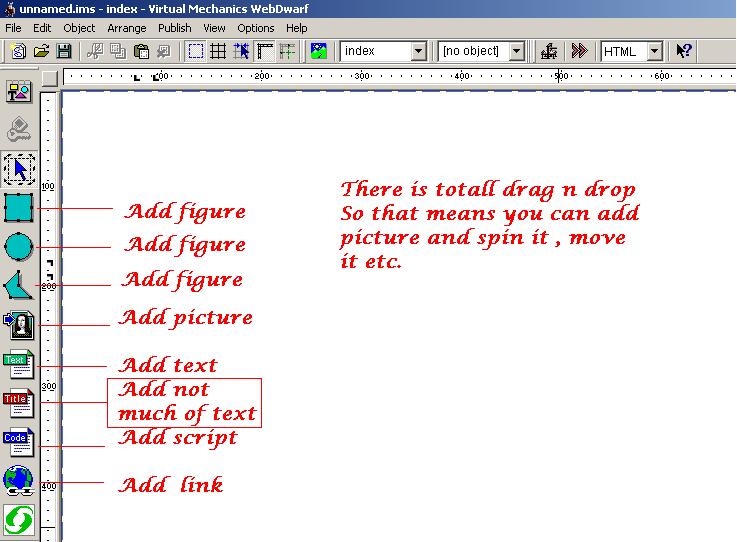The width and height of the screenshot is (737, 542).
Task: Select the rectangle figure tool
Action: [19, 207]
